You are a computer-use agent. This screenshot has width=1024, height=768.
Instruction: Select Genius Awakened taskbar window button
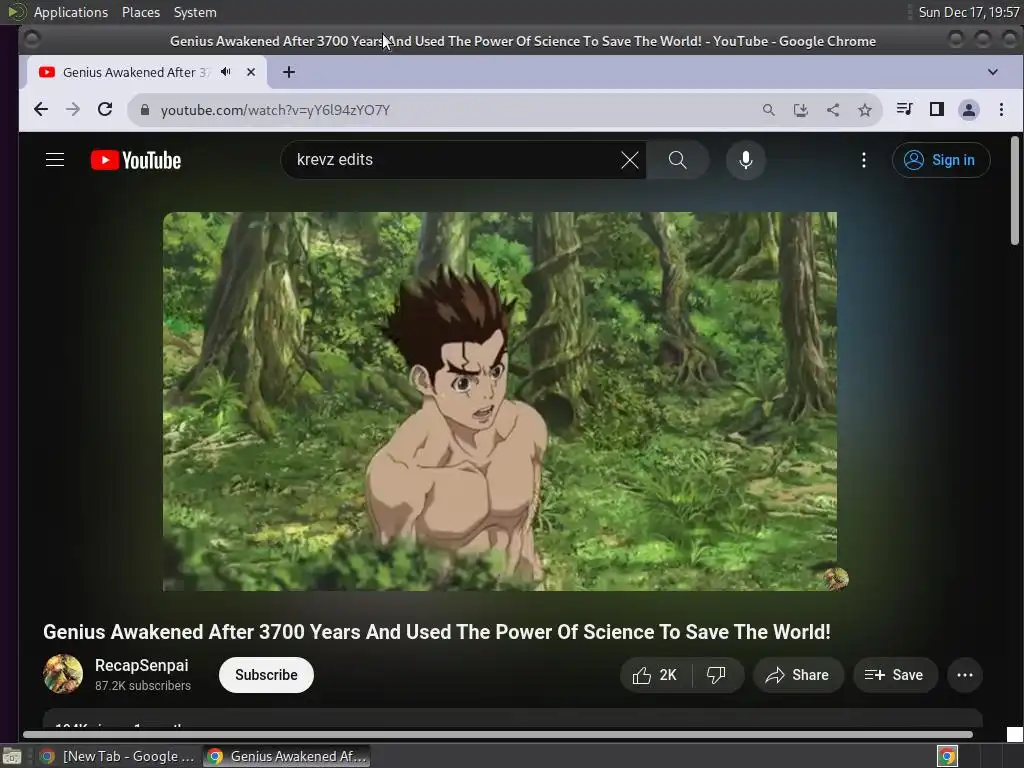click(287, 756)
